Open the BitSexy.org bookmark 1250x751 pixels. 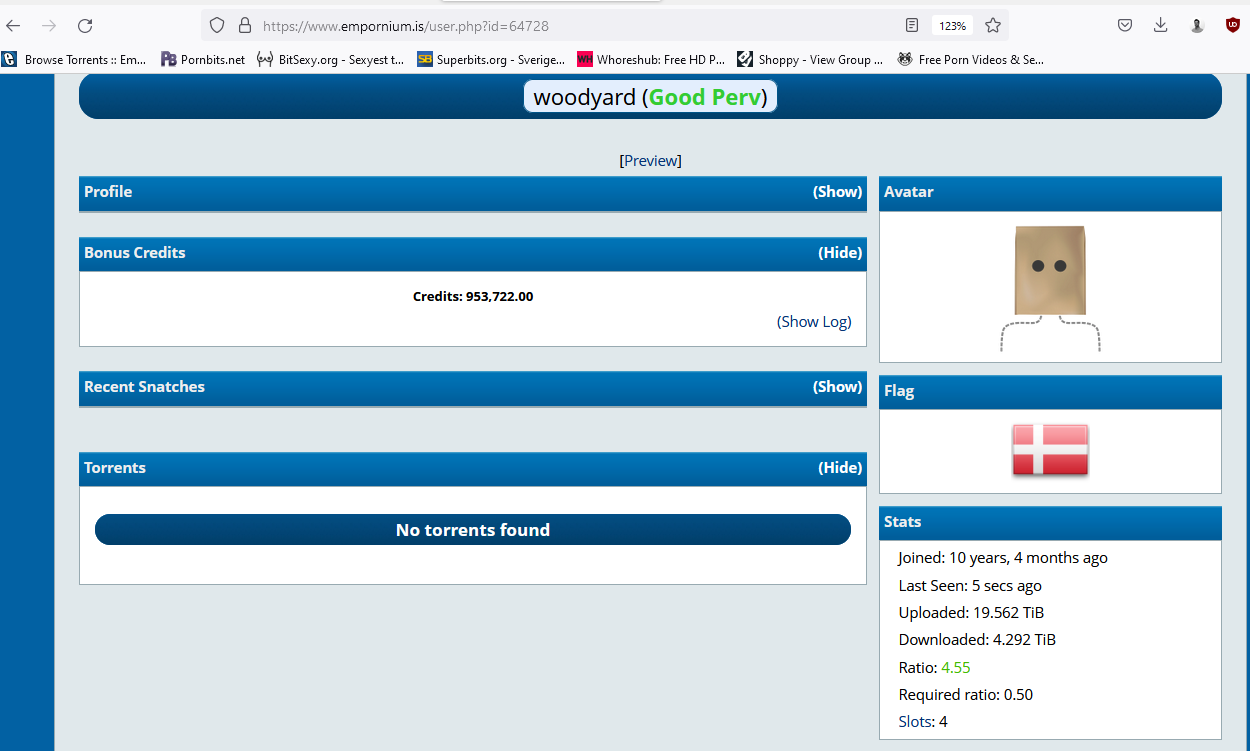pyautogui.click(x=331, y=60)
